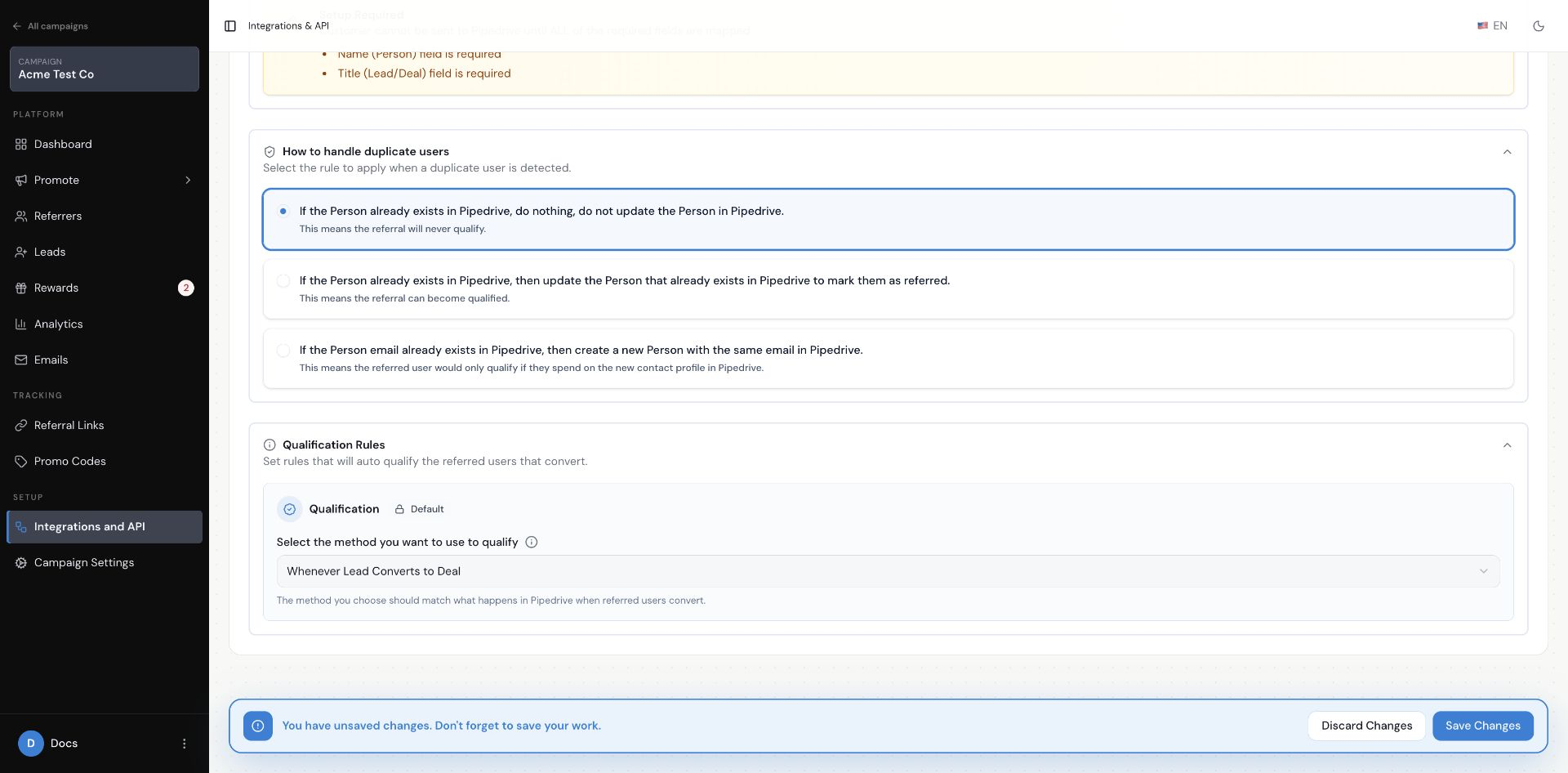This screenshot has height=773, width=1568.
Task: Click the Analytics bar chart icon
Action: (21, 324)
